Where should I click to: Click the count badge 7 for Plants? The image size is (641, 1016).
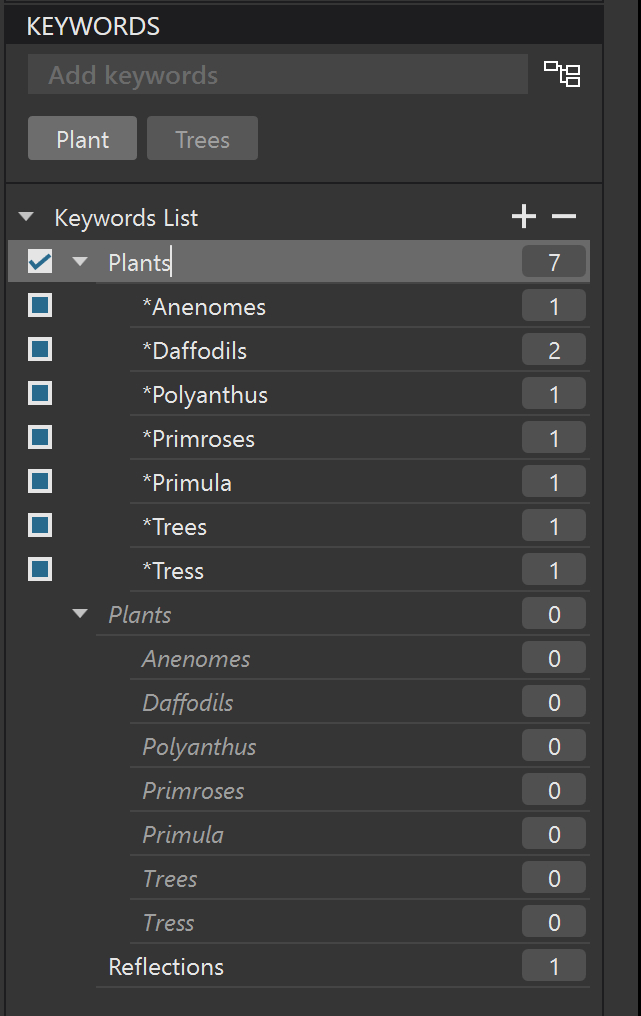coord(554,262)
